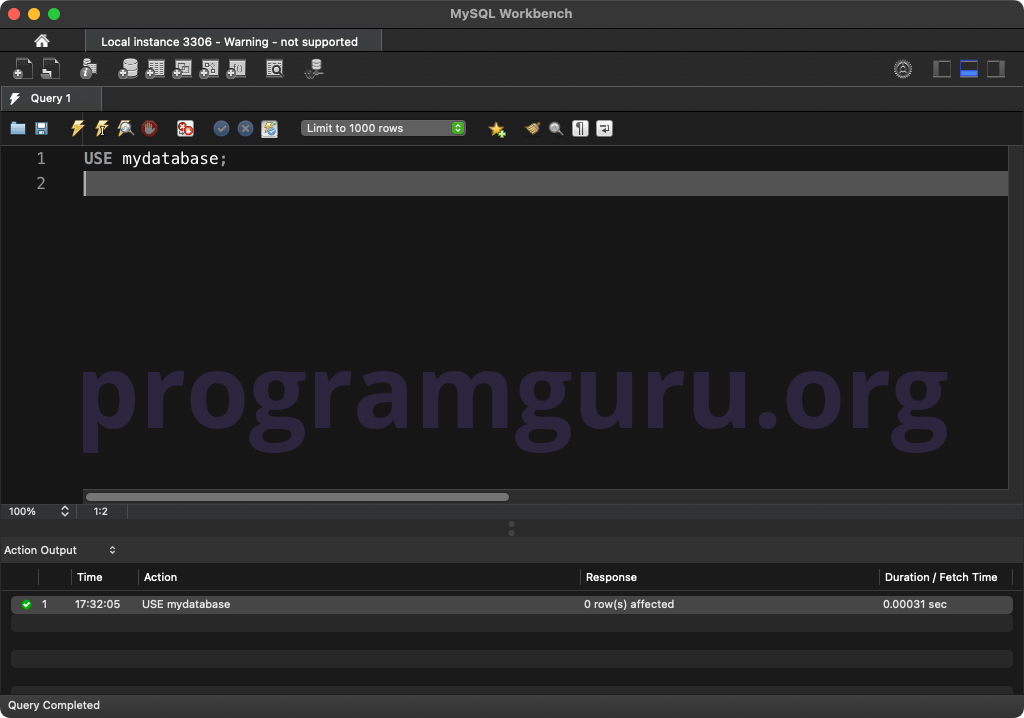Click the 17:32:05 time entry
This screenshot has width=1024, height=718.
click(97, 604)
